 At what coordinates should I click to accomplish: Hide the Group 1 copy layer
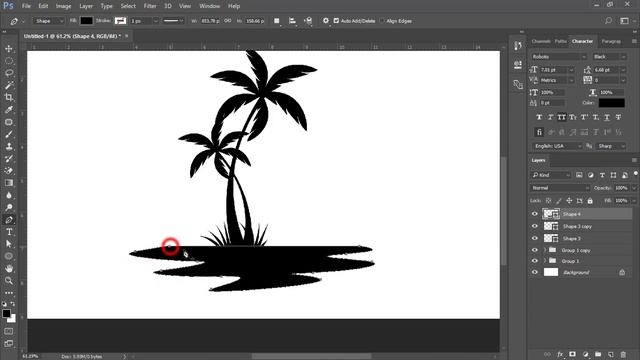click(535, 250)
